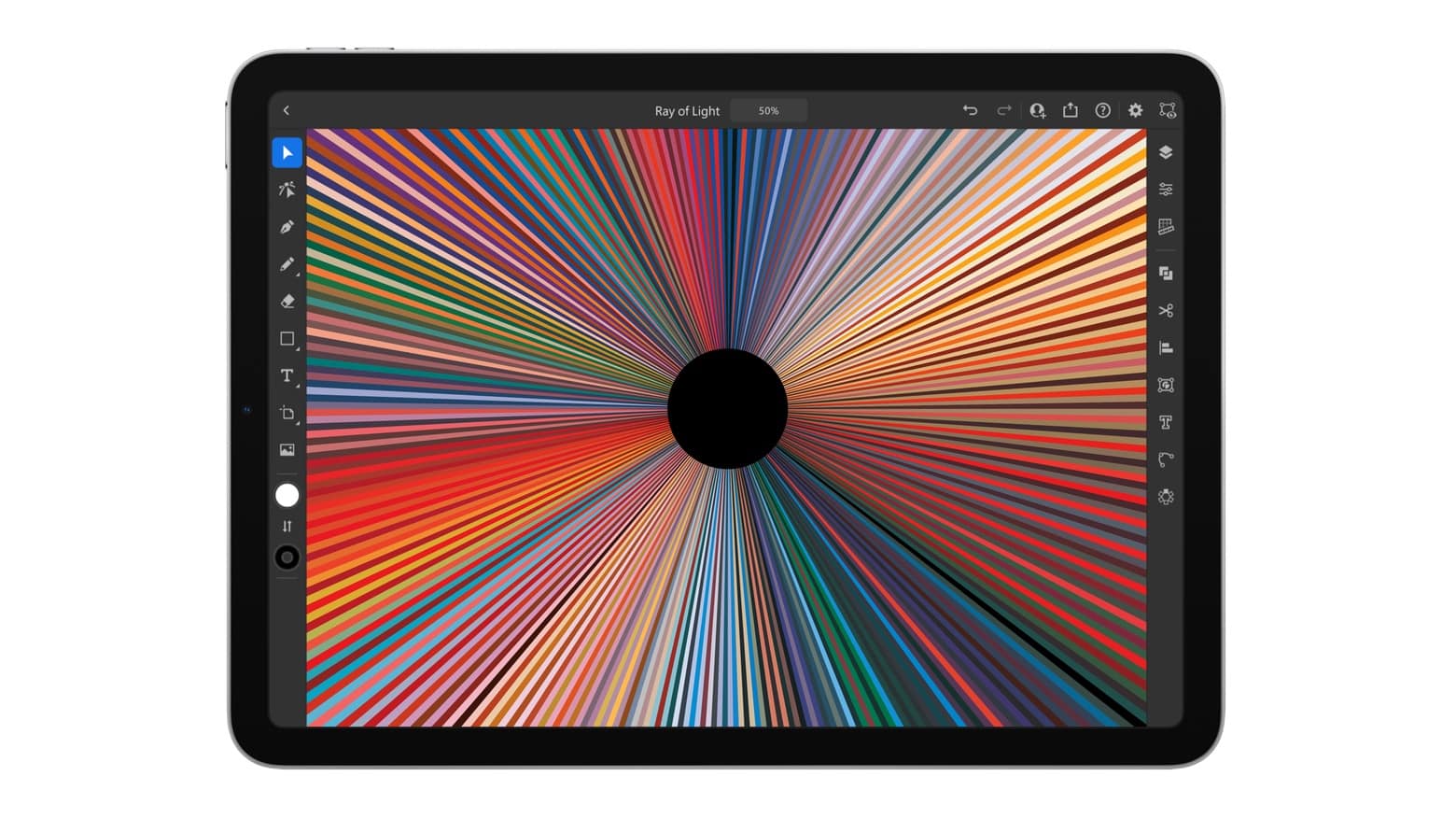Open the white fill color swatch
Viewport: 1456px width, 819px height.
(x=287, y=496)
